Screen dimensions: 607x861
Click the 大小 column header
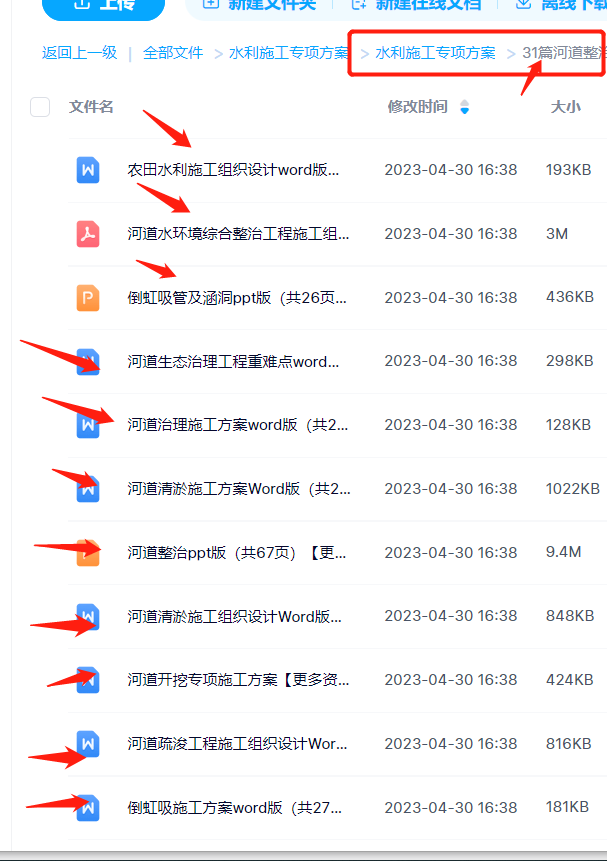(566, 107)
